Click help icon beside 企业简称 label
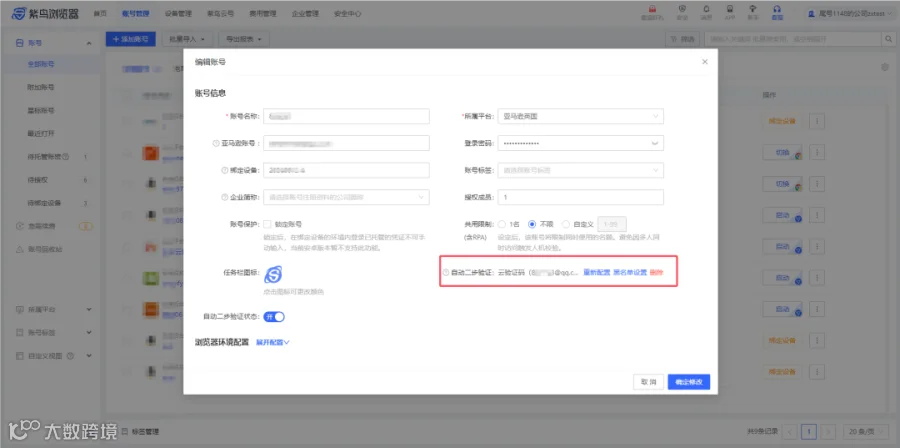This screenshot has width=900, height=448. click(224, 197)
